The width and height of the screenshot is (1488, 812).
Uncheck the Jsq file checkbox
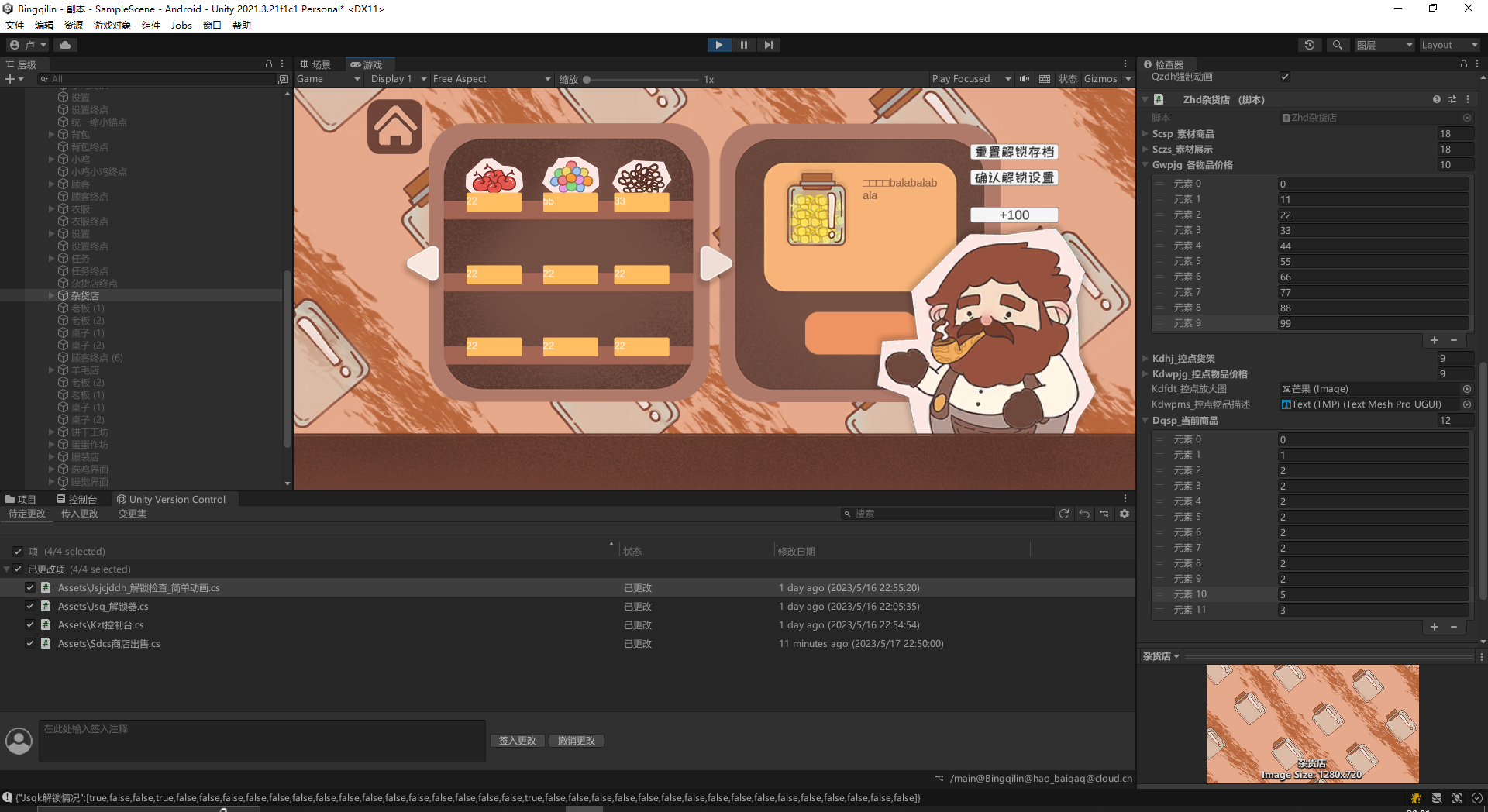coord(30,607)
